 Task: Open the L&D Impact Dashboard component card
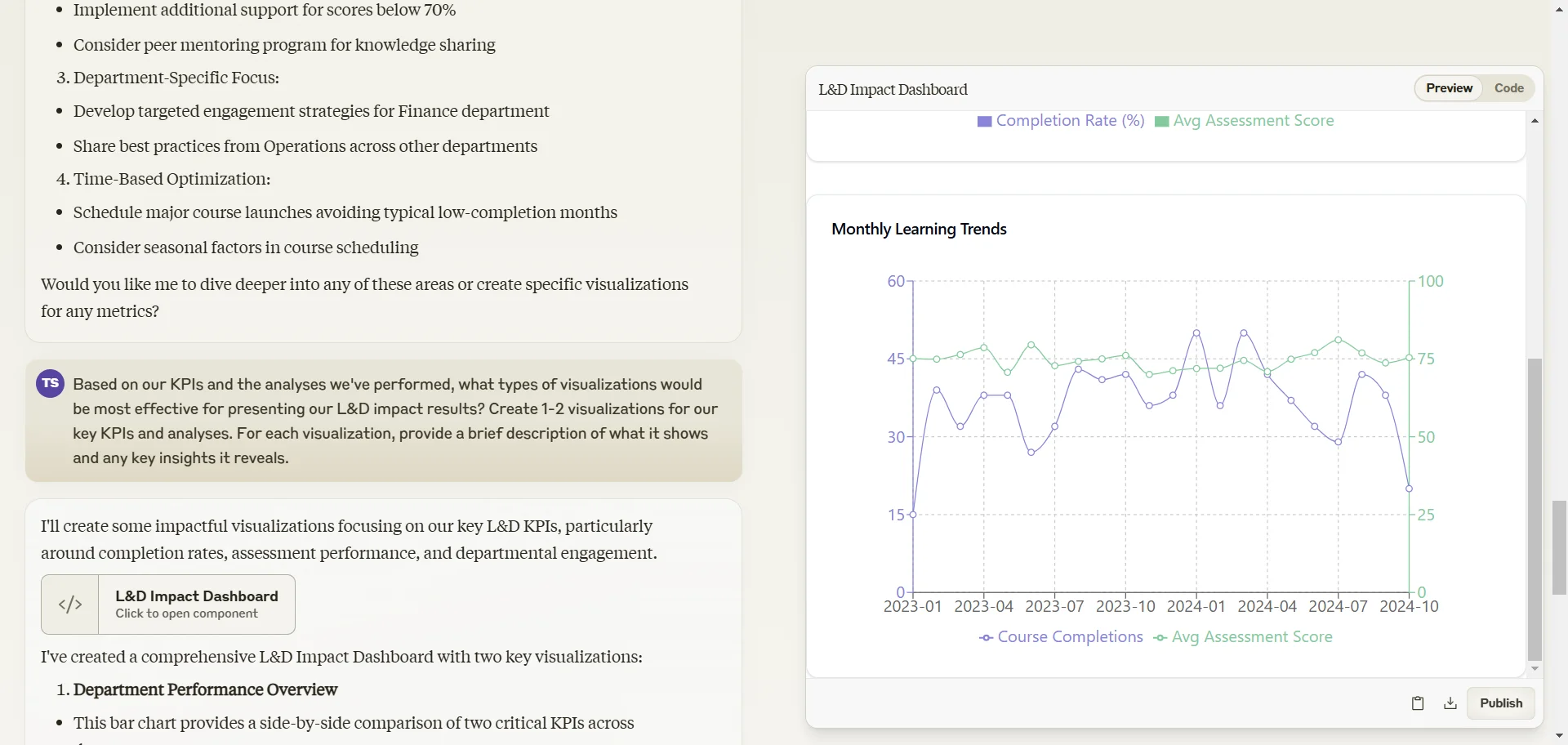(x=168, y=604)
